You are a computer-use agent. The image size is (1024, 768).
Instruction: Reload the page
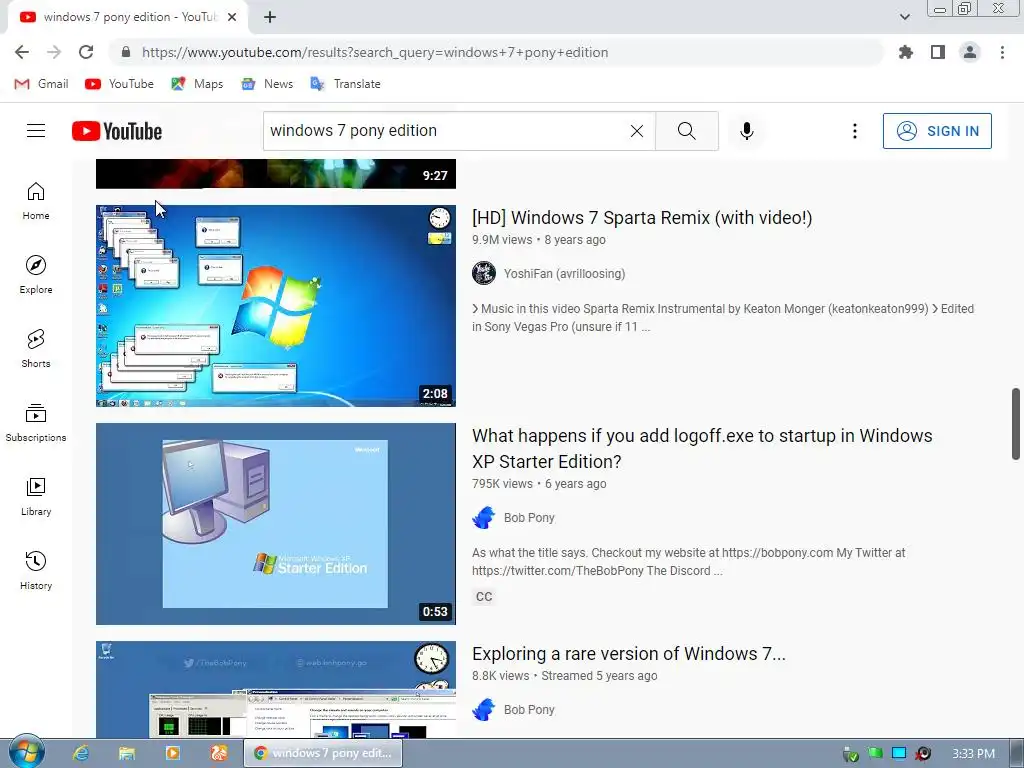click(86, 52)
